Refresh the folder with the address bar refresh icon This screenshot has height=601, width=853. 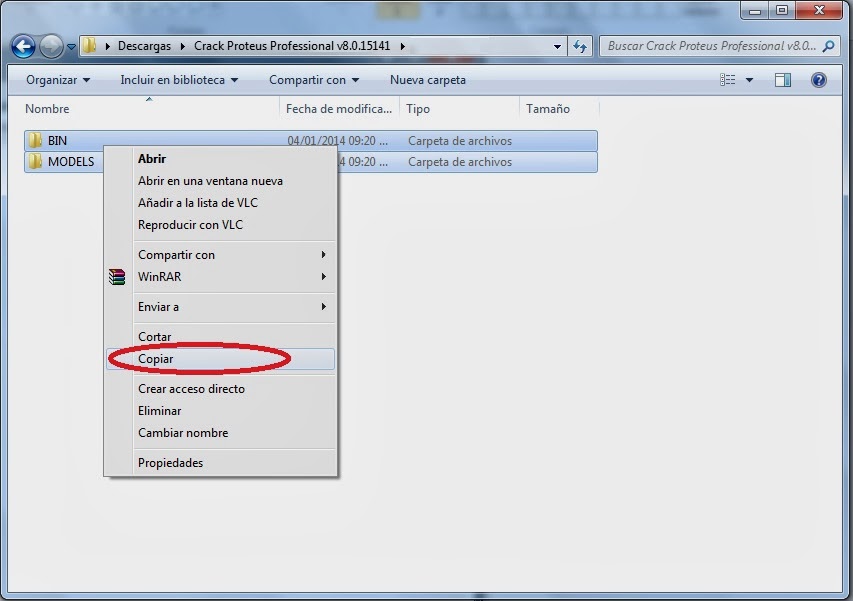(x=580, y=47)
